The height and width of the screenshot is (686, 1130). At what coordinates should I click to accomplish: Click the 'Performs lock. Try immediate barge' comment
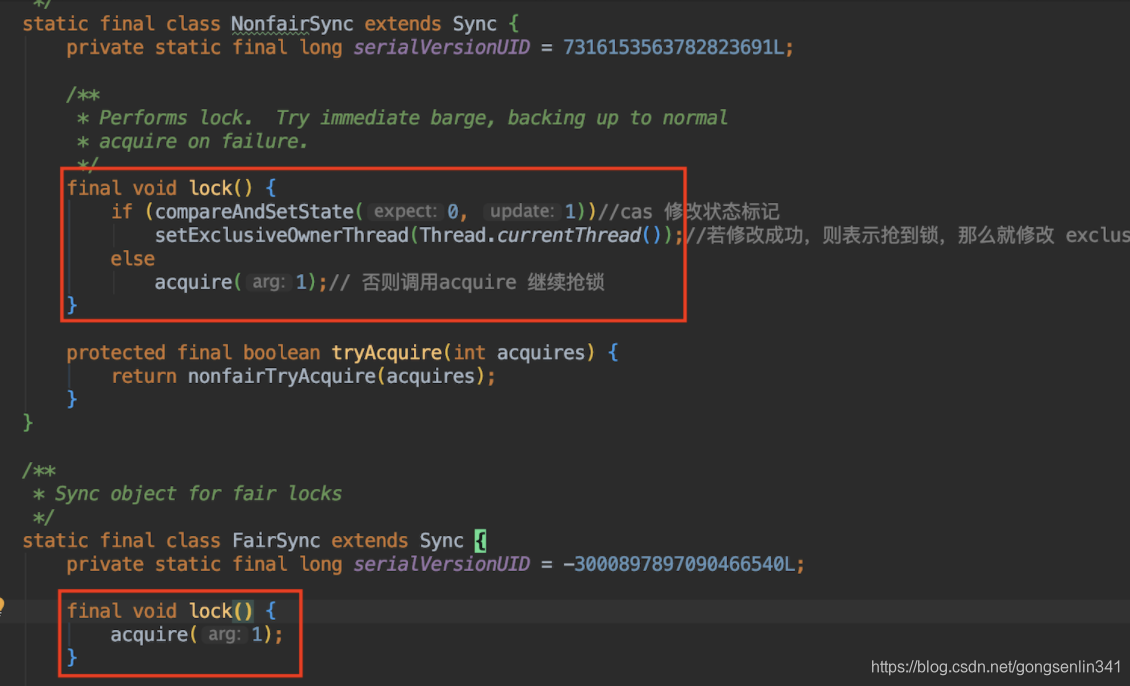point(413,118)
